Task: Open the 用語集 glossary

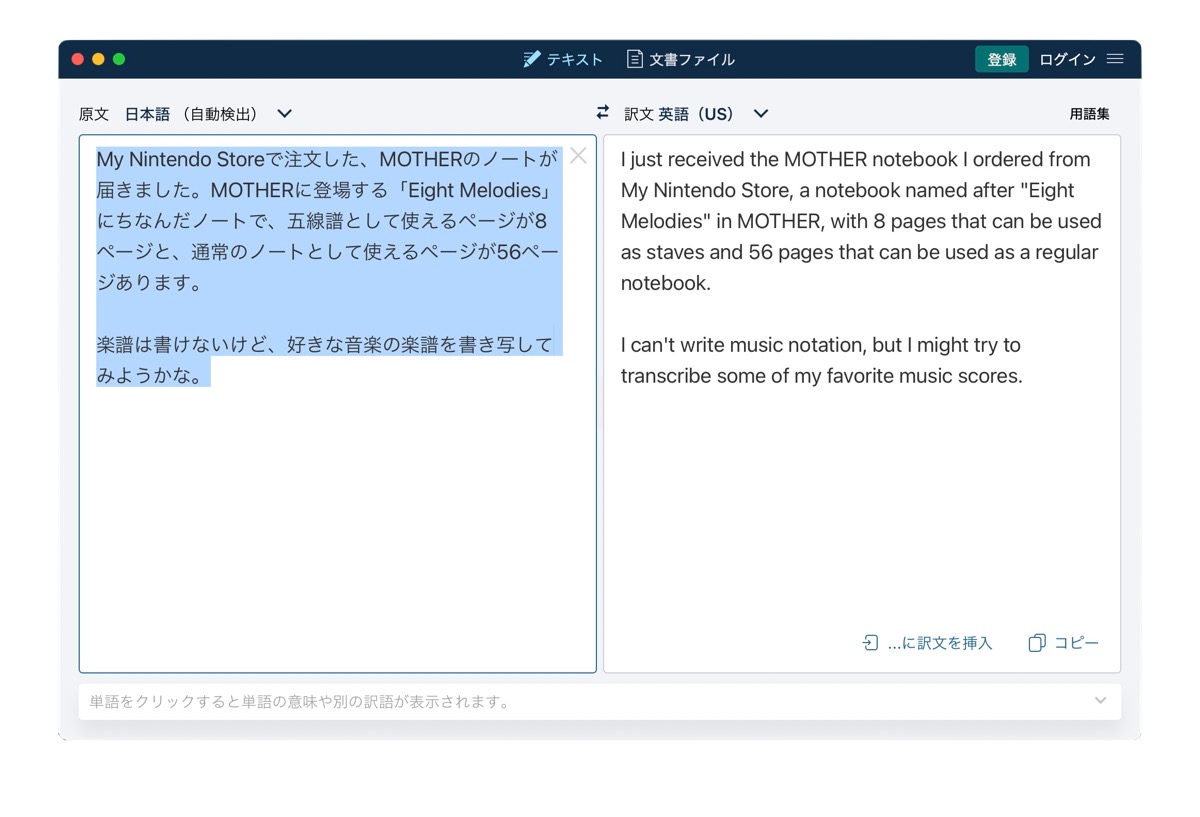Action: point(1089,114)
